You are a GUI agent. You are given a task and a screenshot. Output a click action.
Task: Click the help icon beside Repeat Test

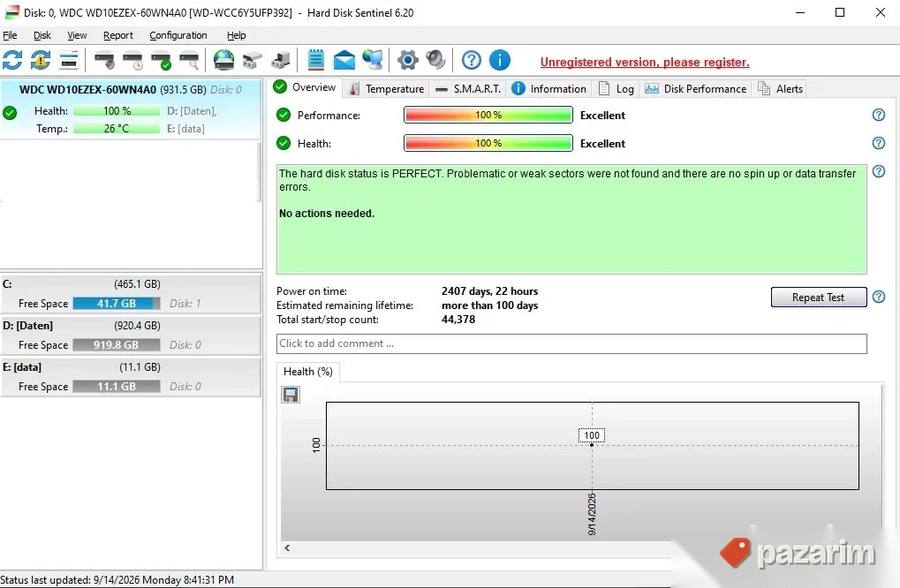click(x=878, y=297)
